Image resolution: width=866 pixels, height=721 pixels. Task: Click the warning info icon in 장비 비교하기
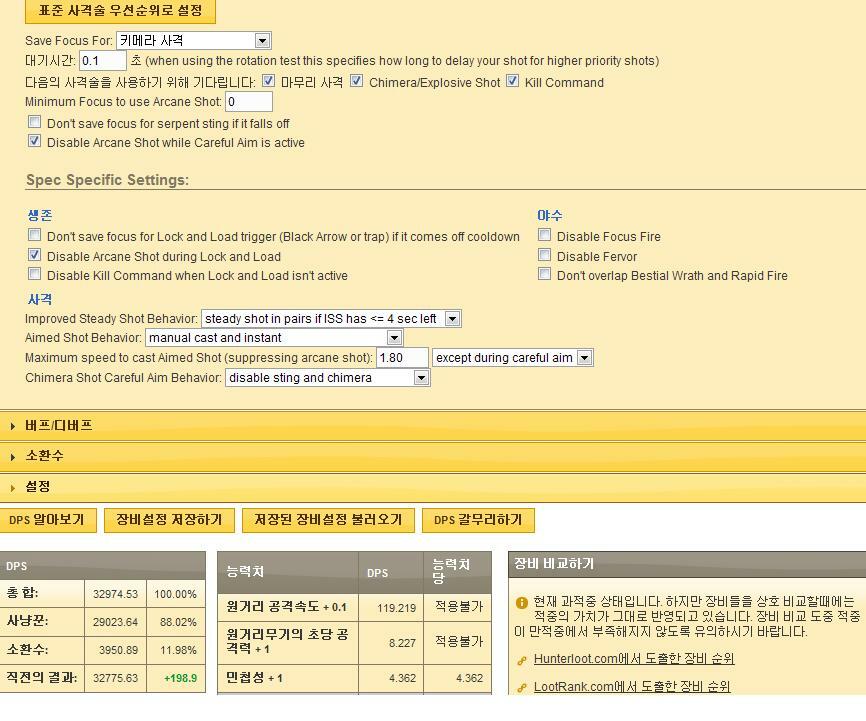tap(521, 603)
